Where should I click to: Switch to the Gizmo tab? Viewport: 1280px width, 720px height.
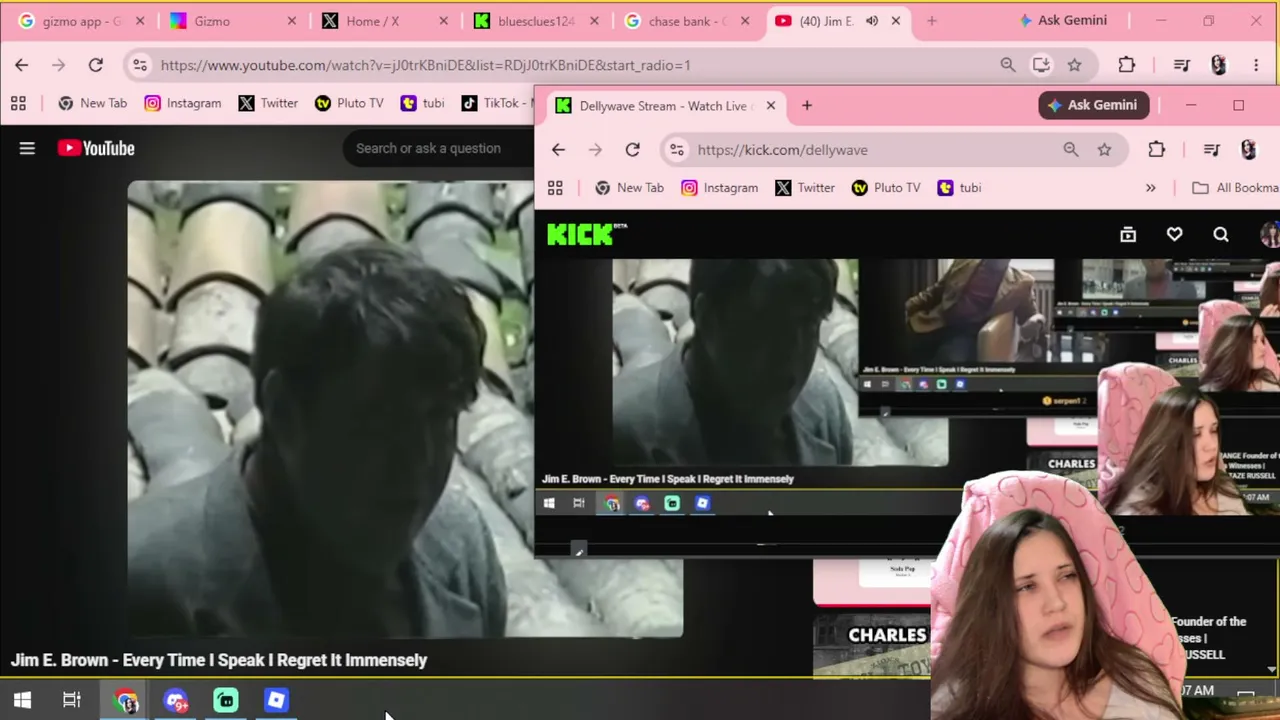coord(234,21)
